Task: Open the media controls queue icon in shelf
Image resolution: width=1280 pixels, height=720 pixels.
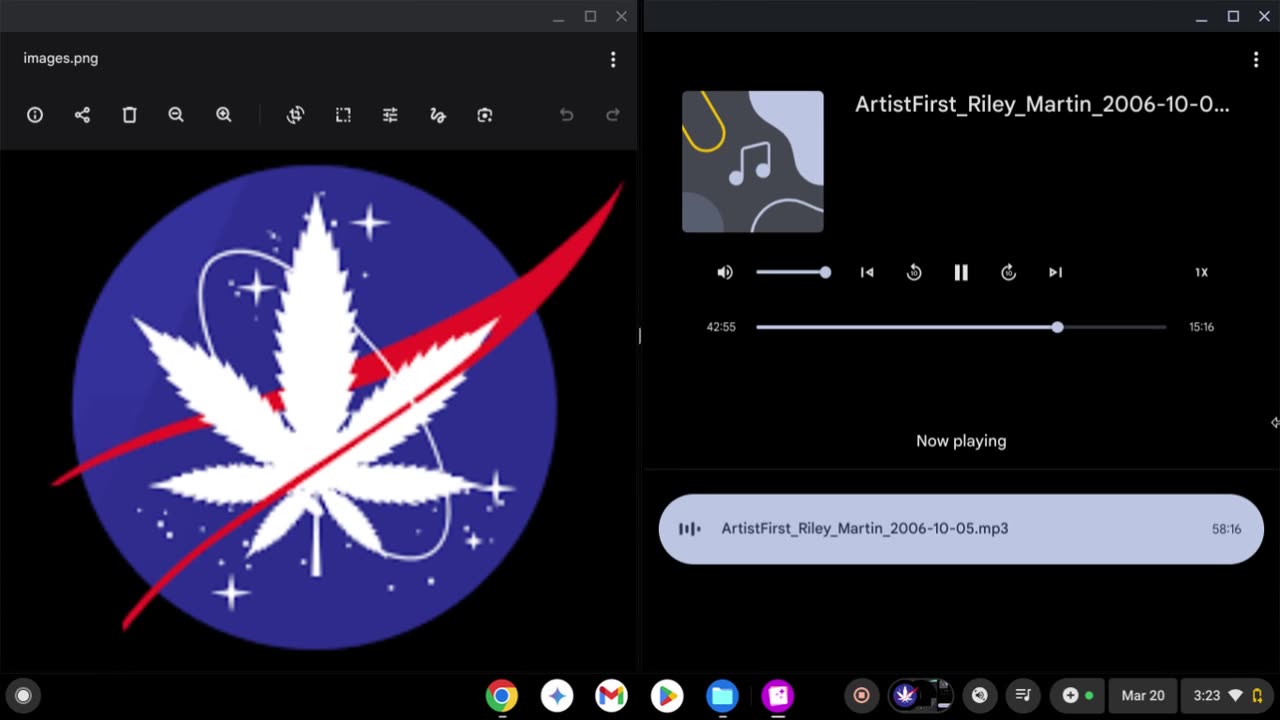Action: 1023,695
